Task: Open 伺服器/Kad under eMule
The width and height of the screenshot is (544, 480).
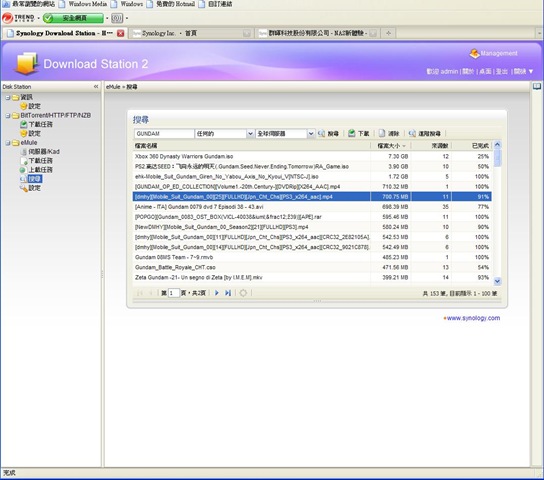Action: [x=44, y=152]
